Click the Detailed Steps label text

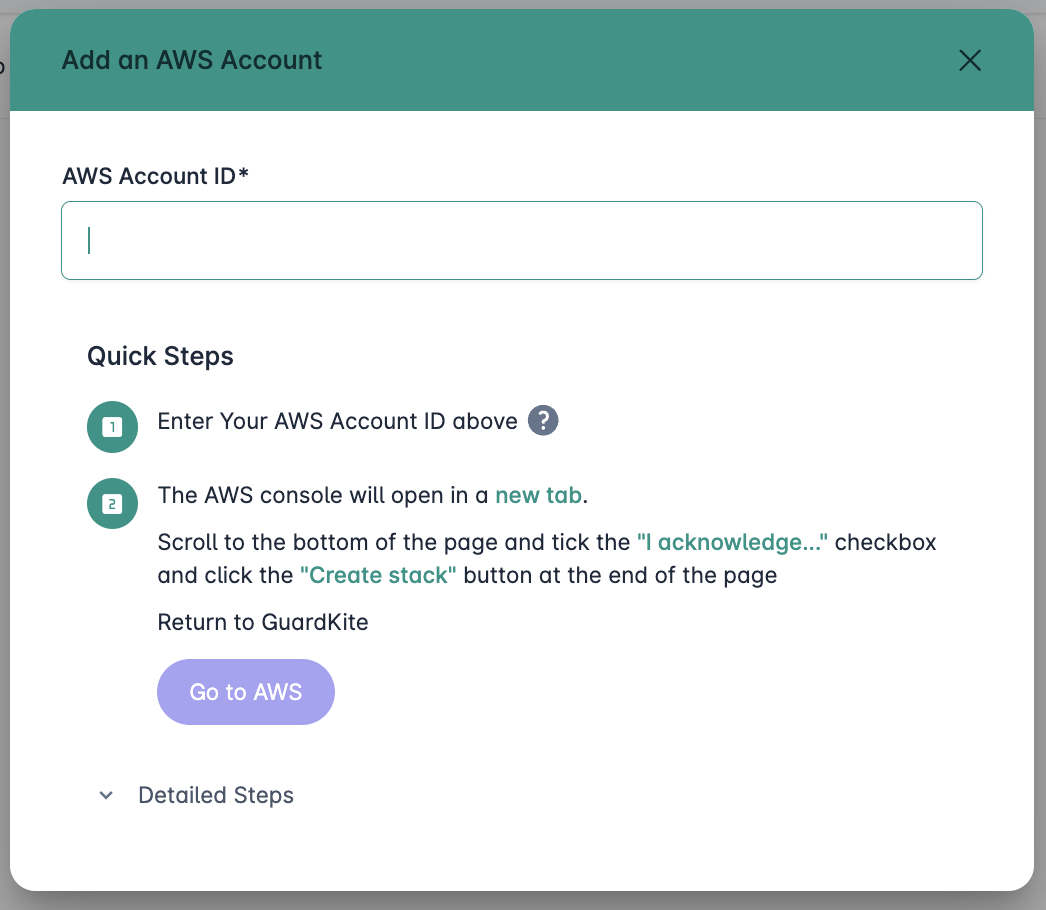click(x=216, y=795)
